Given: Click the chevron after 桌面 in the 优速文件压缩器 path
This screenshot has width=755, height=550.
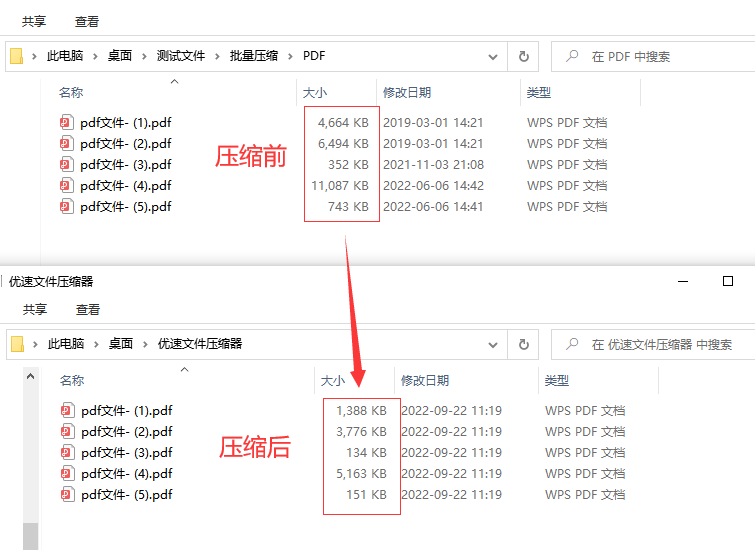Looking at the screenshot, I should pos(145,344).
